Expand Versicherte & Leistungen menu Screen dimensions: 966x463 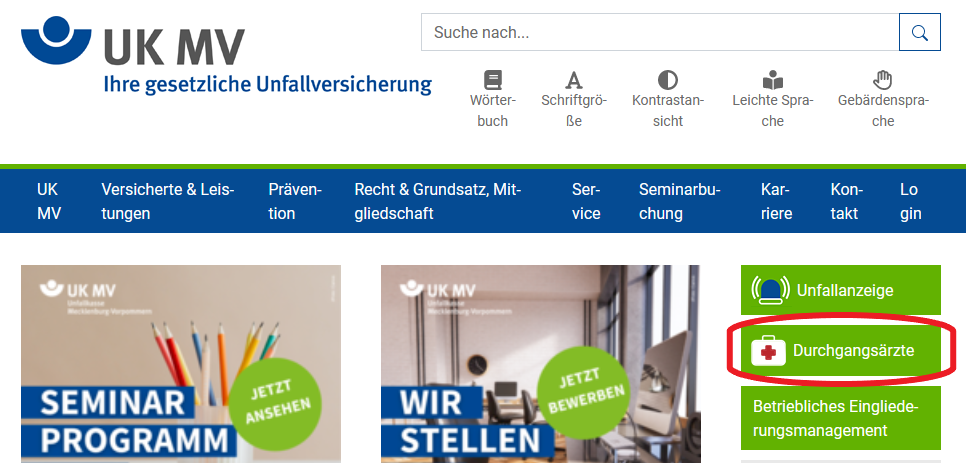[168, 201]
